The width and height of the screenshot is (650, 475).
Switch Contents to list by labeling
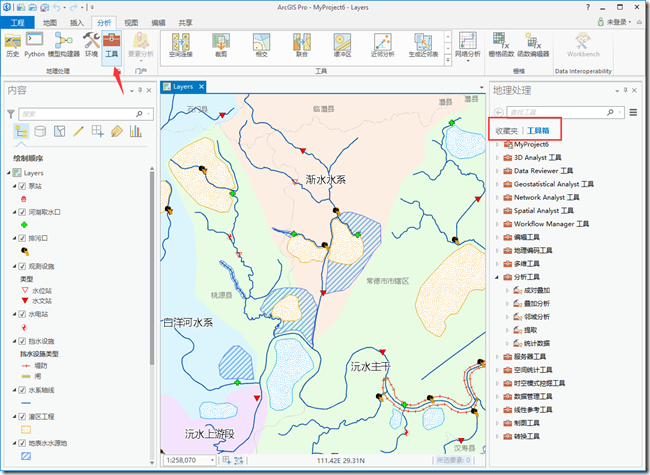click(117, 131)
